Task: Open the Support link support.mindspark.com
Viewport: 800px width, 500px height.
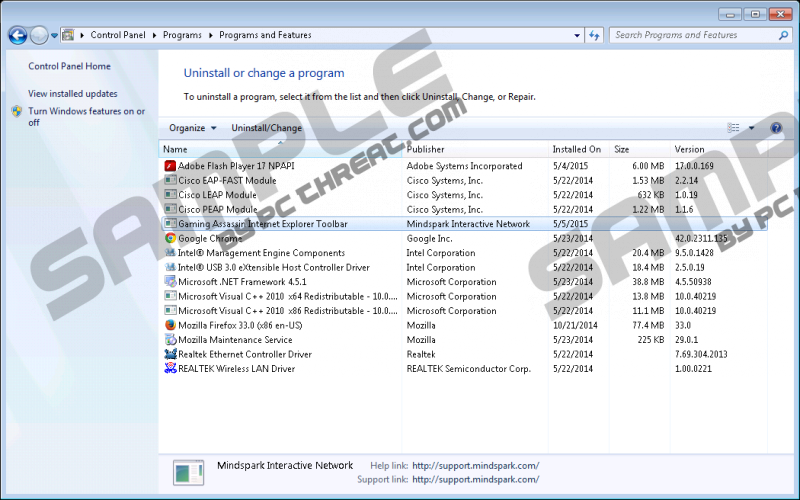Action: pyautogui.click(x=476, y=480)
